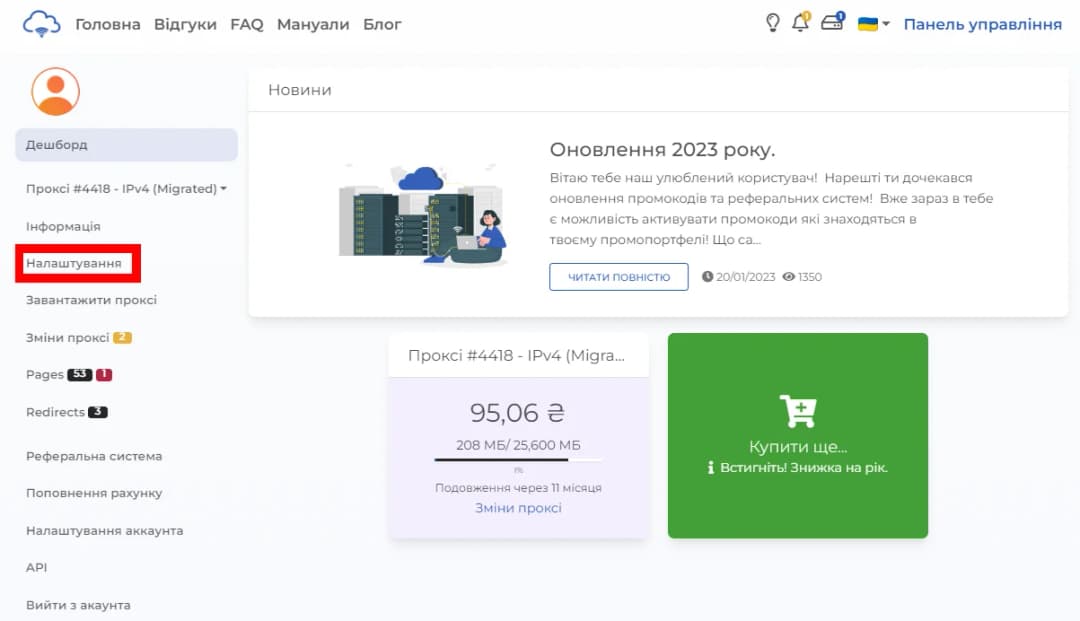
Task: Expand the Ukrainian flag language dropdown
Action: [x=870, y=21]
